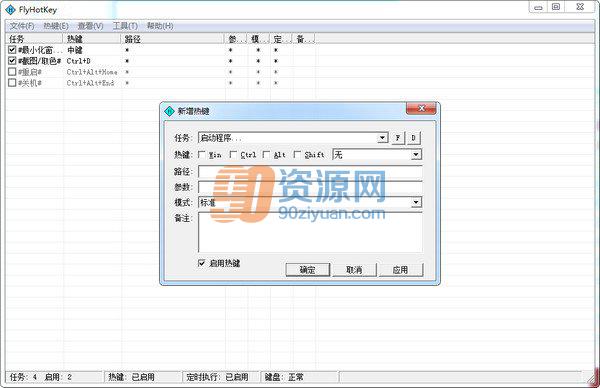The image size is (600, 388).
Task: Toggle the 启用热键 checkbox
Action: 202,263
